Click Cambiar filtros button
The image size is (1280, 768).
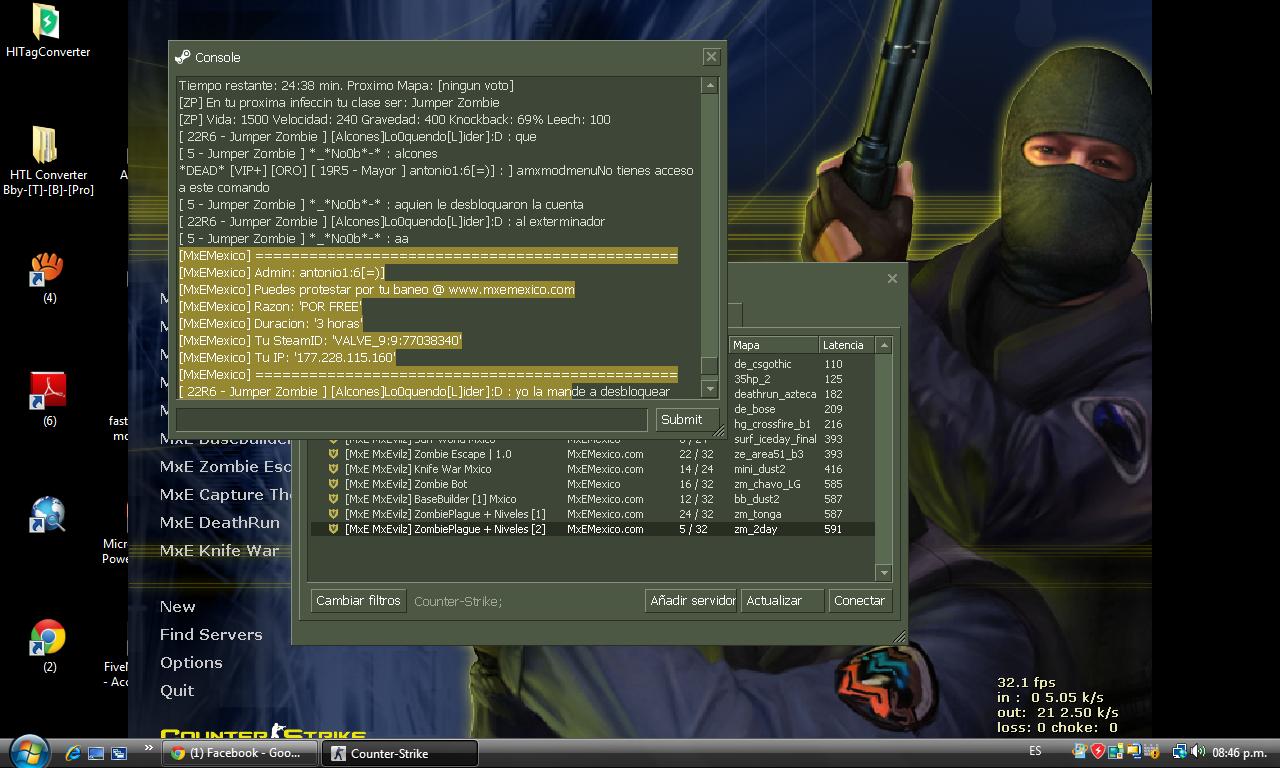pyautogui.click(x=358, y=600)
